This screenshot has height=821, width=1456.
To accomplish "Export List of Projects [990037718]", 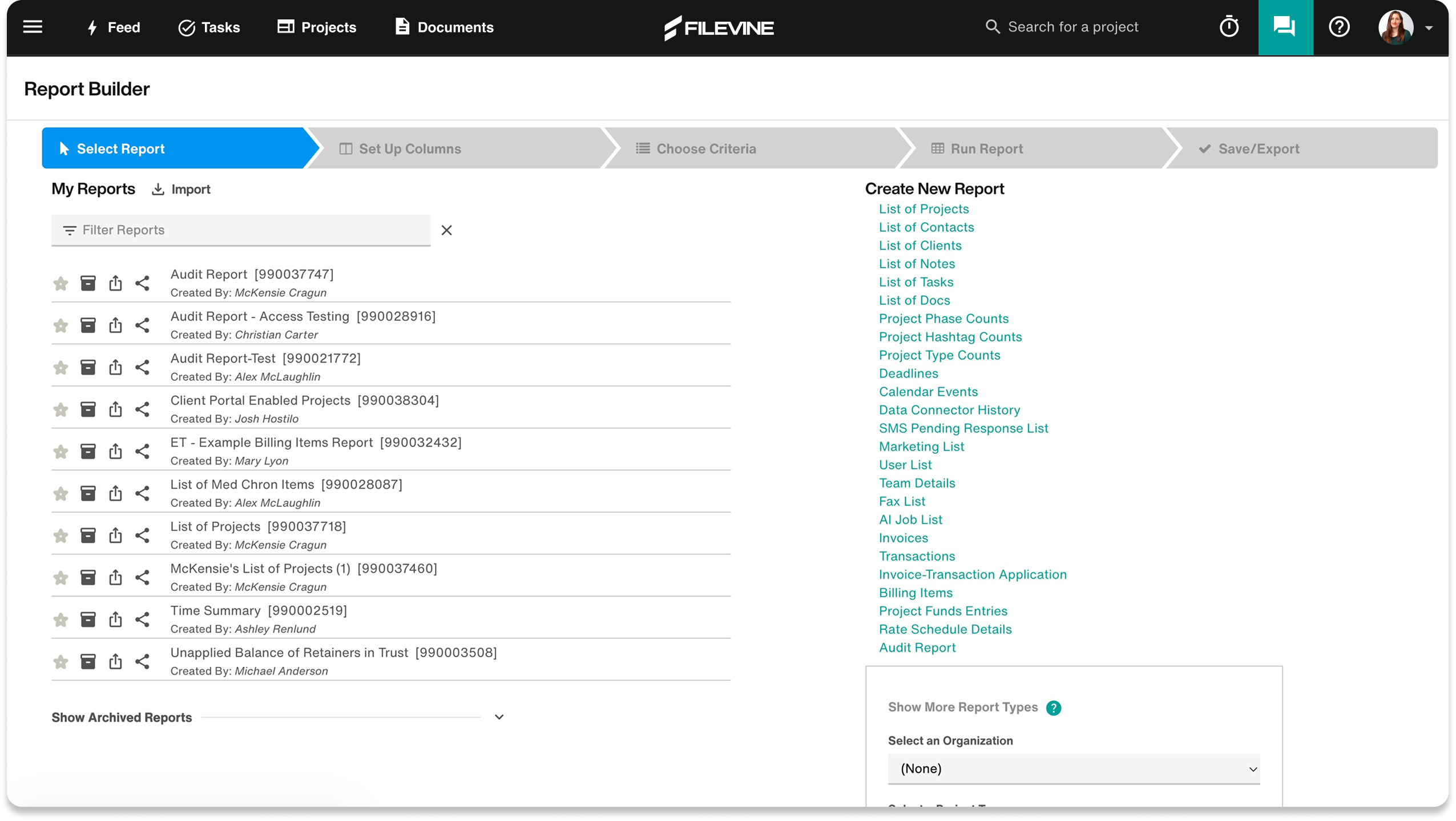I will click(x=115, y=536).
